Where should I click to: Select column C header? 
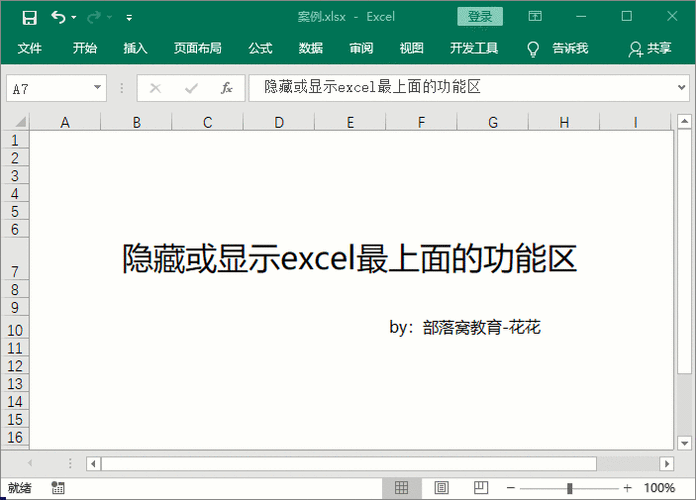[208, 122]
